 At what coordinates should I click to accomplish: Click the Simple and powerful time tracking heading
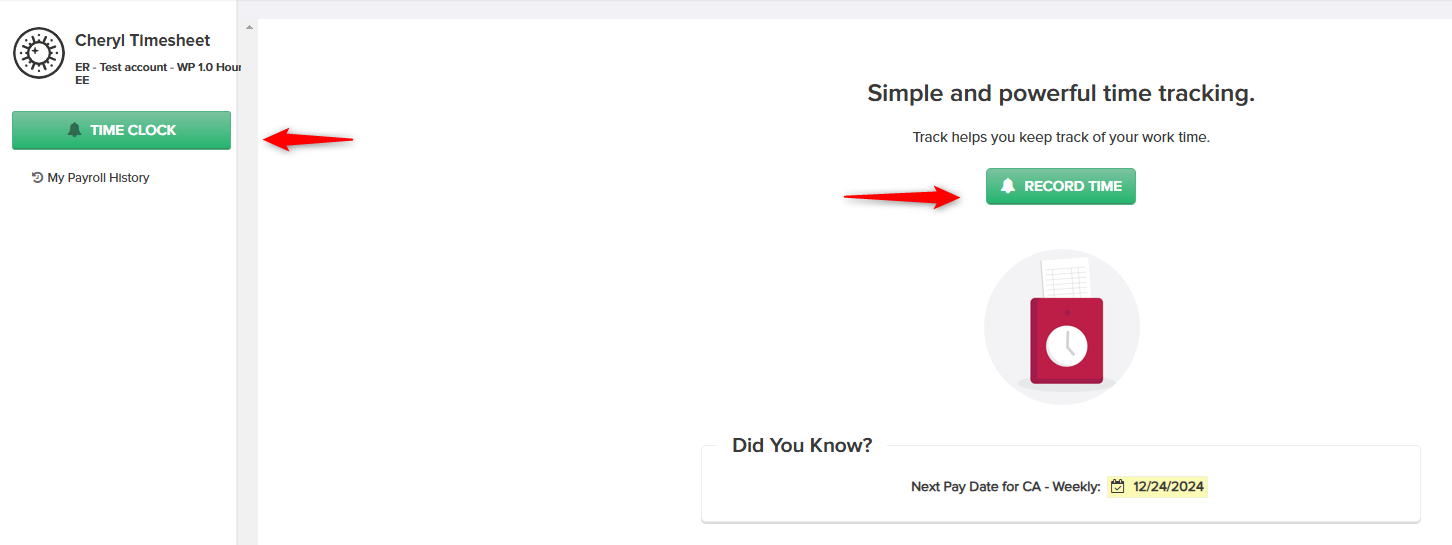tap(1061, 94)
